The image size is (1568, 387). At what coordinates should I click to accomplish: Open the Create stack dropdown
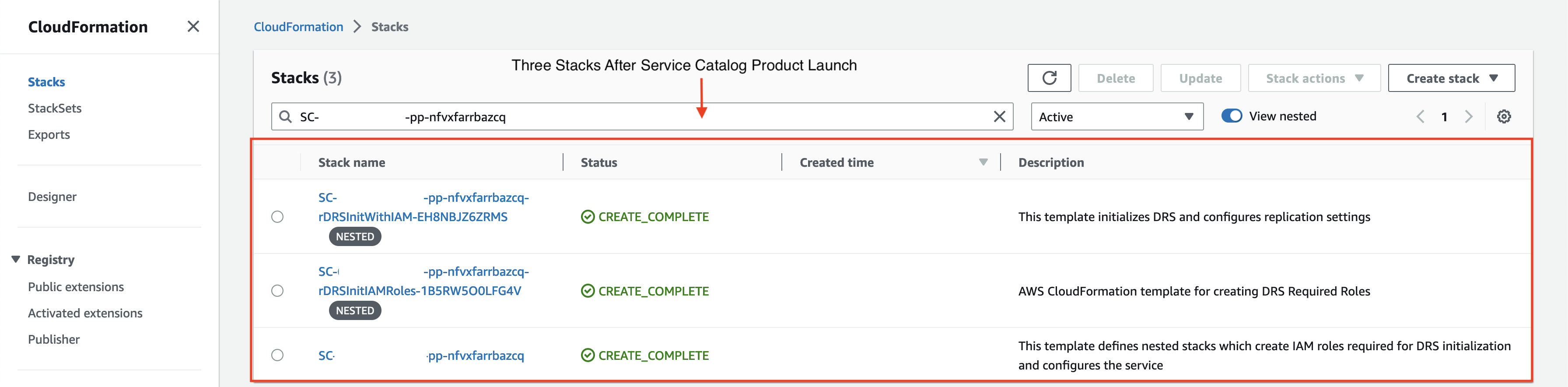pyautogui.click(x=1451, y=78)
